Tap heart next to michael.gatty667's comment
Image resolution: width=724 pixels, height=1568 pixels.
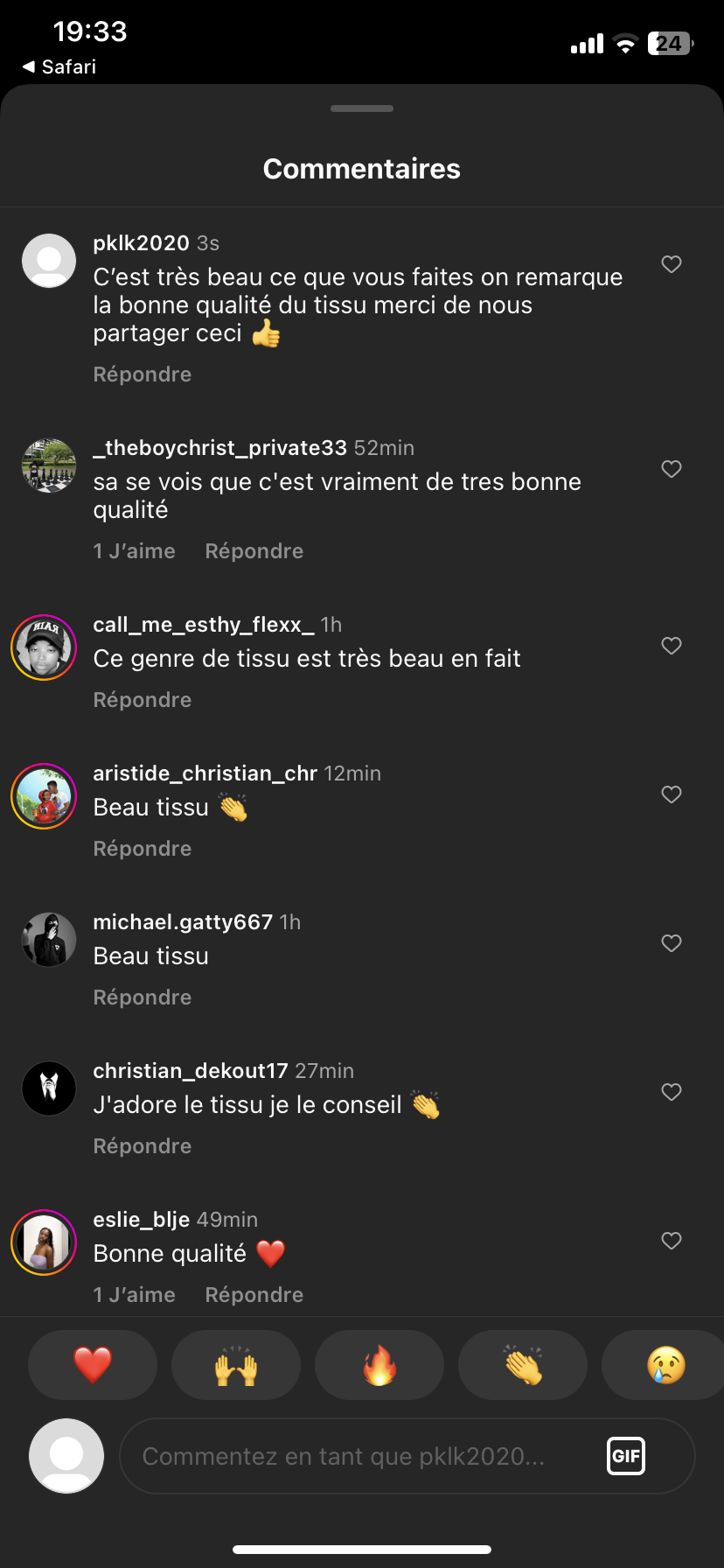click(x=672, y=943)
